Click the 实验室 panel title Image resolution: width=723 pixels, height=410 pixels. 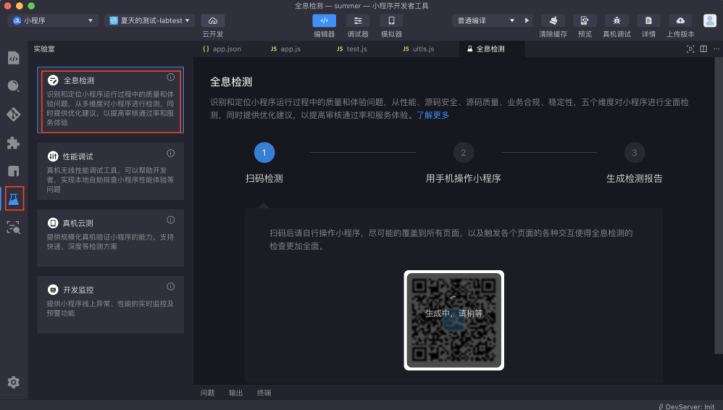tap(44, 49)
